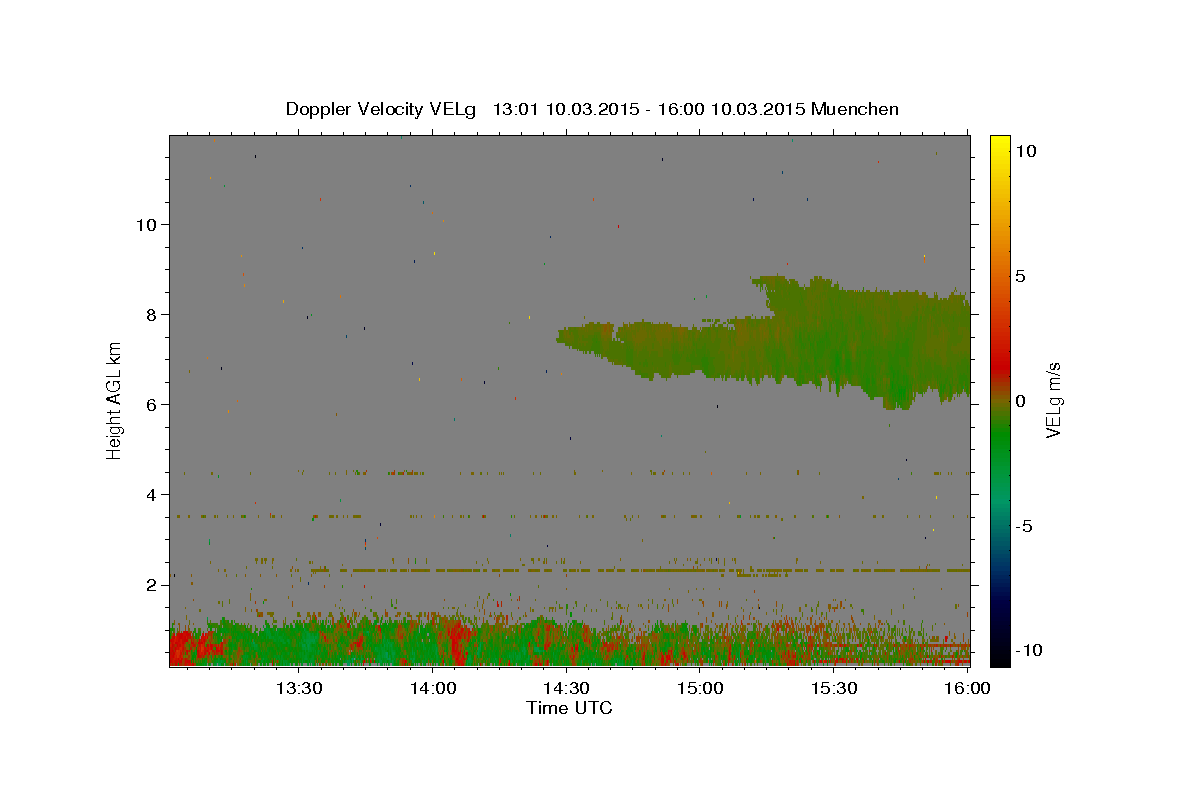
Task: Click the colorbar tick label 5
Action: pos(1020,276)
